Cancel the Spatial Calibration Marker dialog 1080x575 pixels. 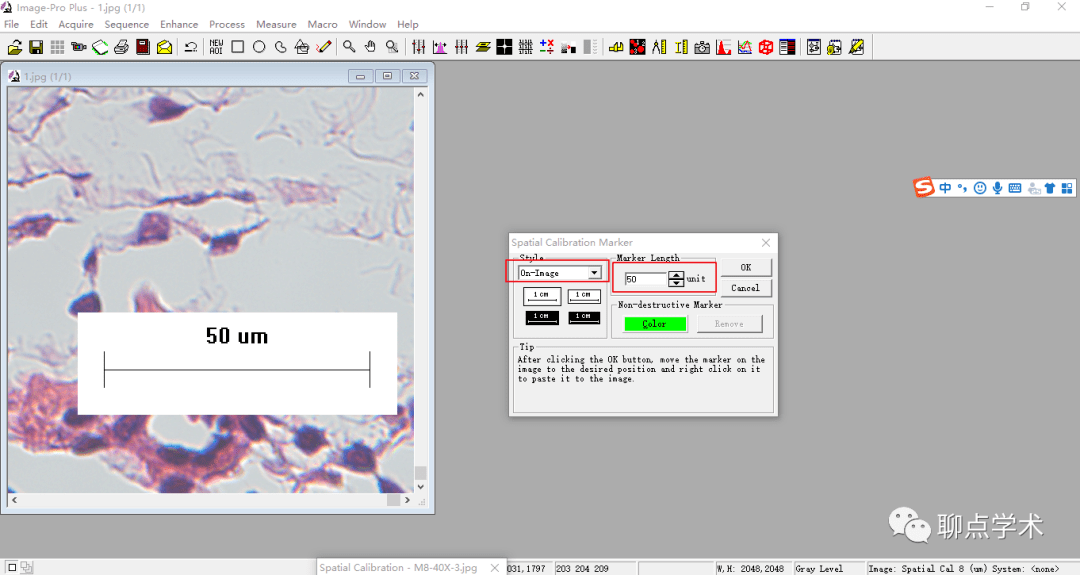coord(746,288)
